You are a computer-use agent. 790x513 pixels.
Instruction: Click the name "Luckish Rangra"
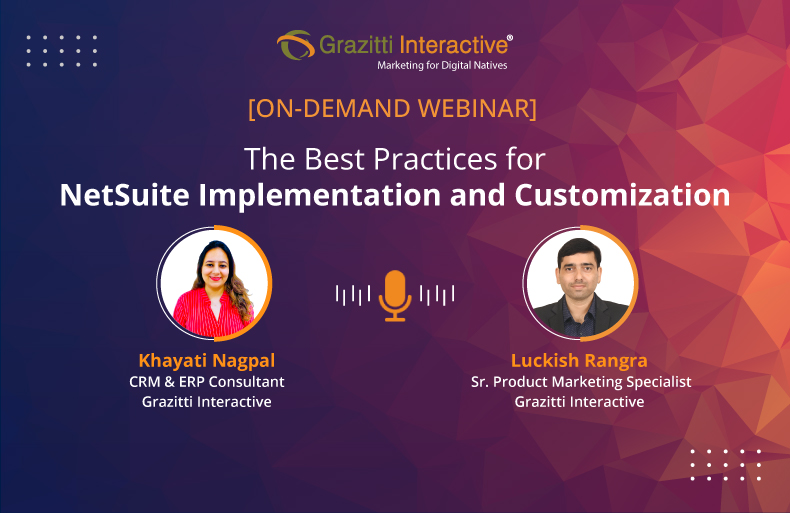tap(579, 361)
